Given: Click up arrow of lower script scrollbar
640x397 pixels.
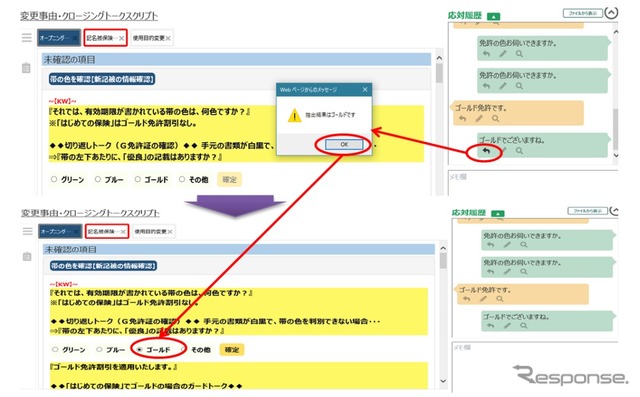Looking at the screenshot, I should 443,248.
